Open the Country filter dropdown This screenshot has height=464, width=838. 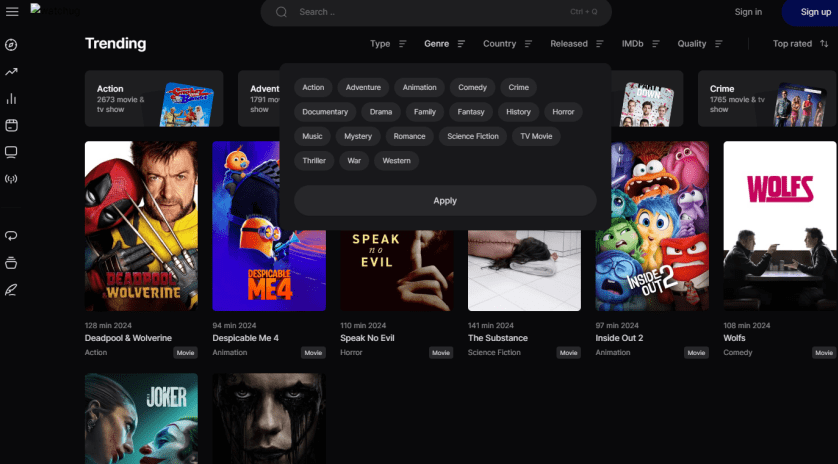[507, 44]
